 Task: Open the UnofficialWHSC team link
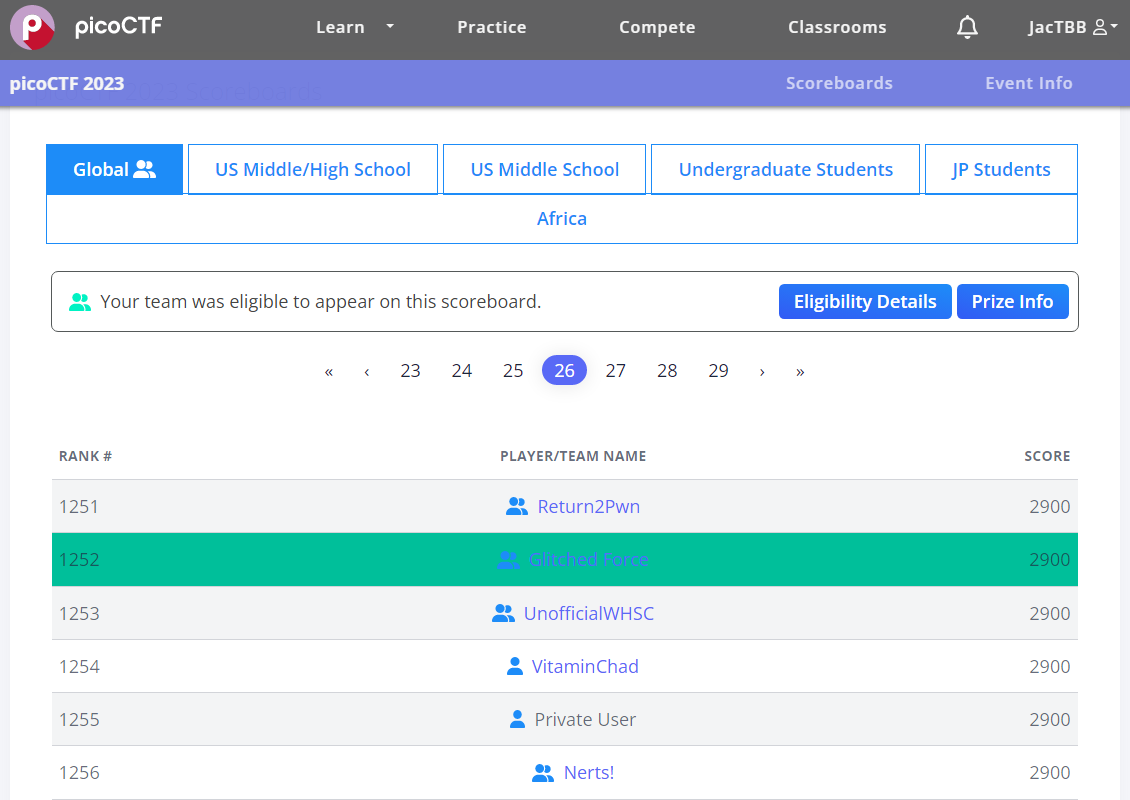click(x=589, y=613)
